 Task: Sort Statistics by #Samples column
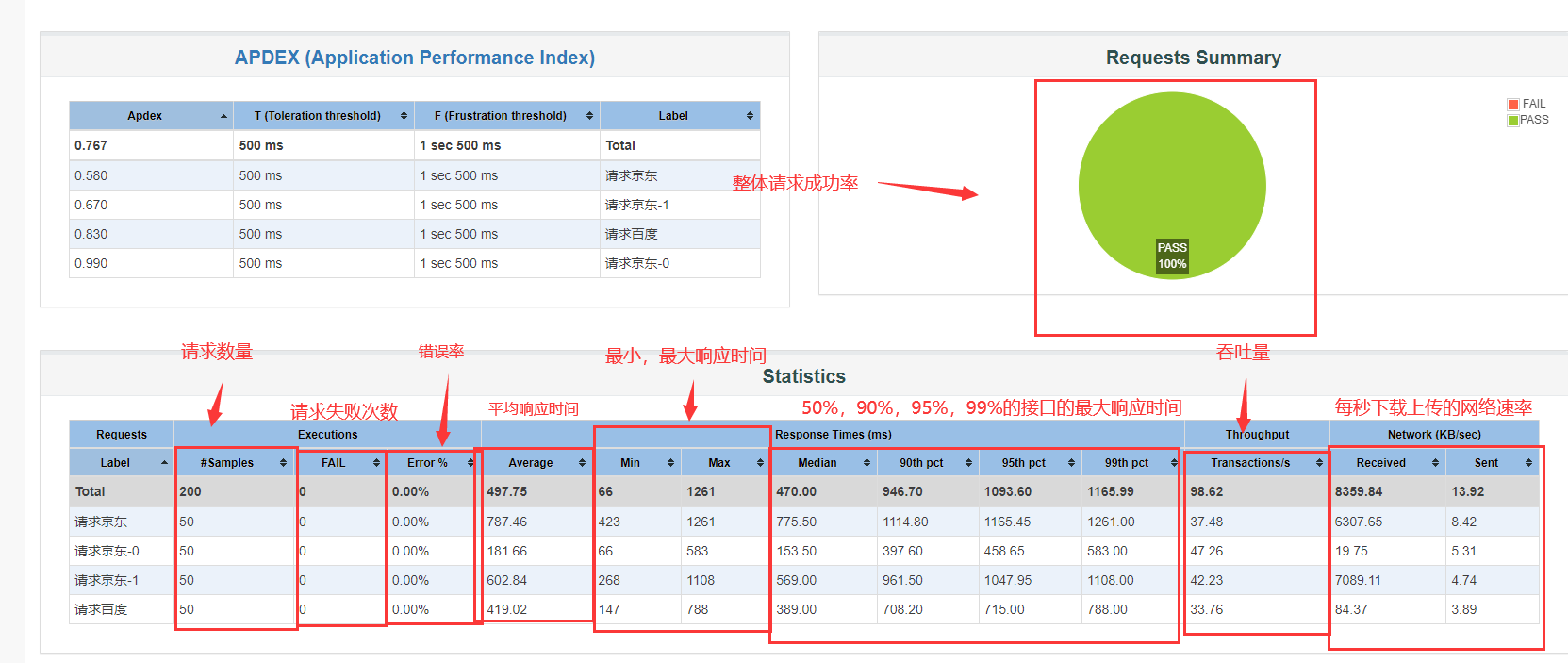tap(235, 463)
